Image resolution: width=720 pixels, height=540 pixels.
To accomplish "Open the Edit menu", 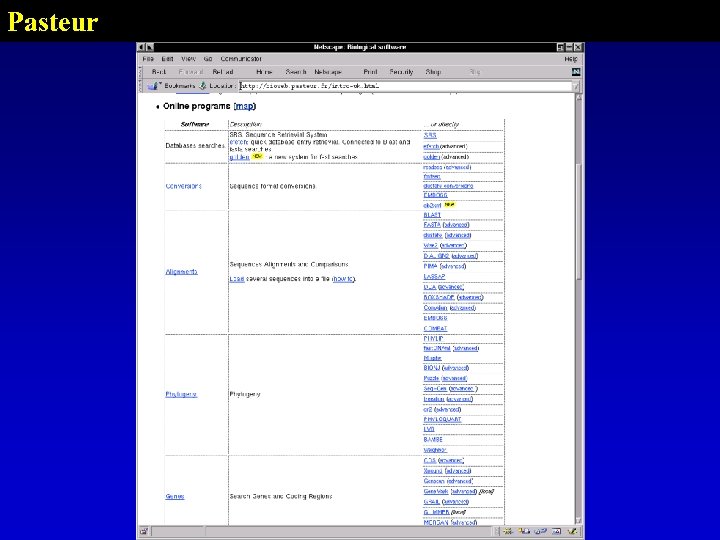I will click(167, 59).
